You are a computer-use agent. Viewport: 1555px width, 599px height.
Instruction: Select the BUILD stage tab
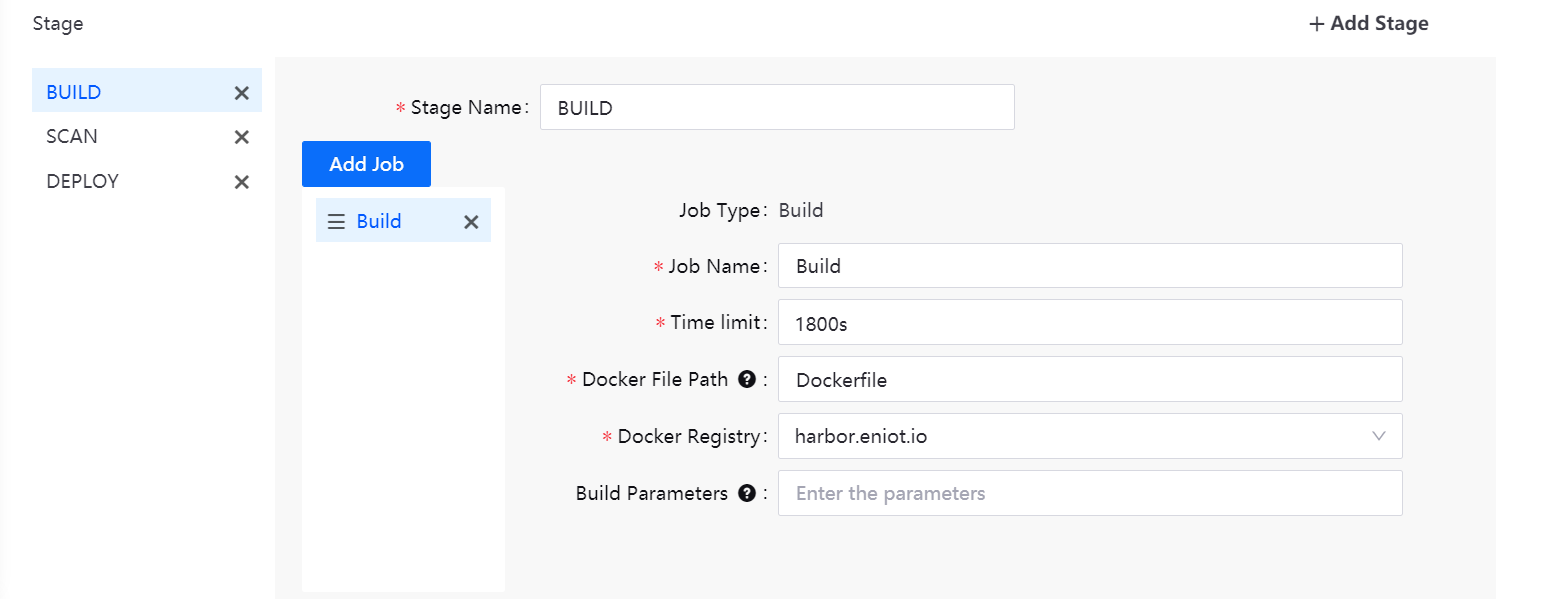point(74,92)
